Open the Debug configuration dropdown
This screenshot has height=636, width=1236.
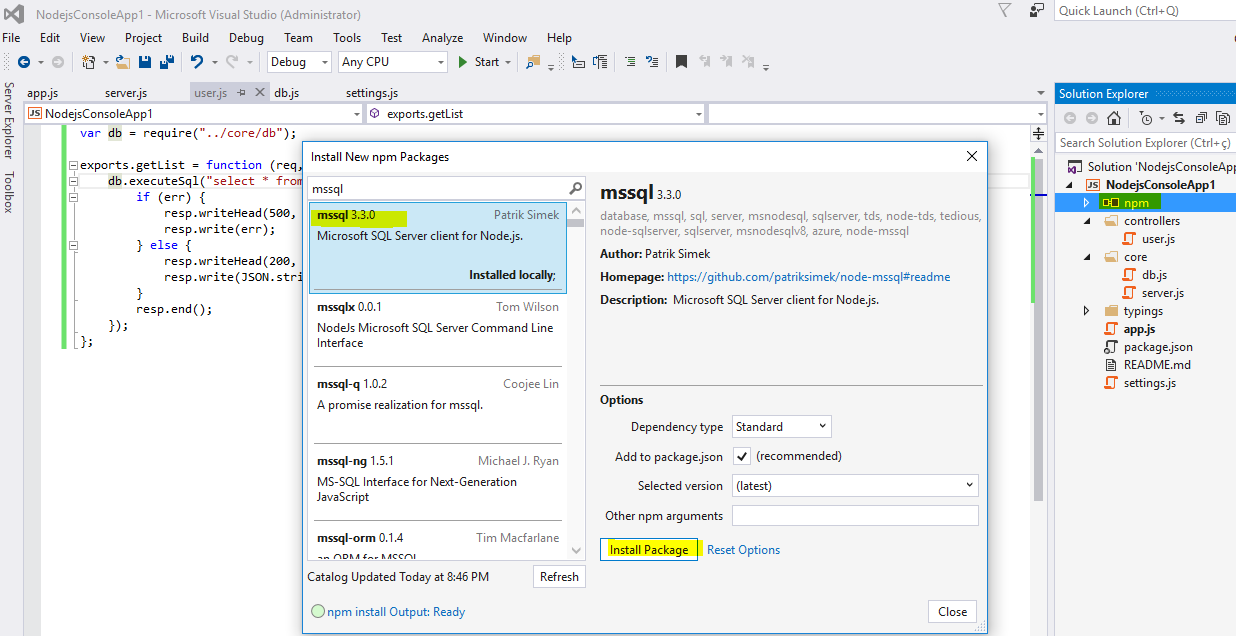tap(299, 62)
